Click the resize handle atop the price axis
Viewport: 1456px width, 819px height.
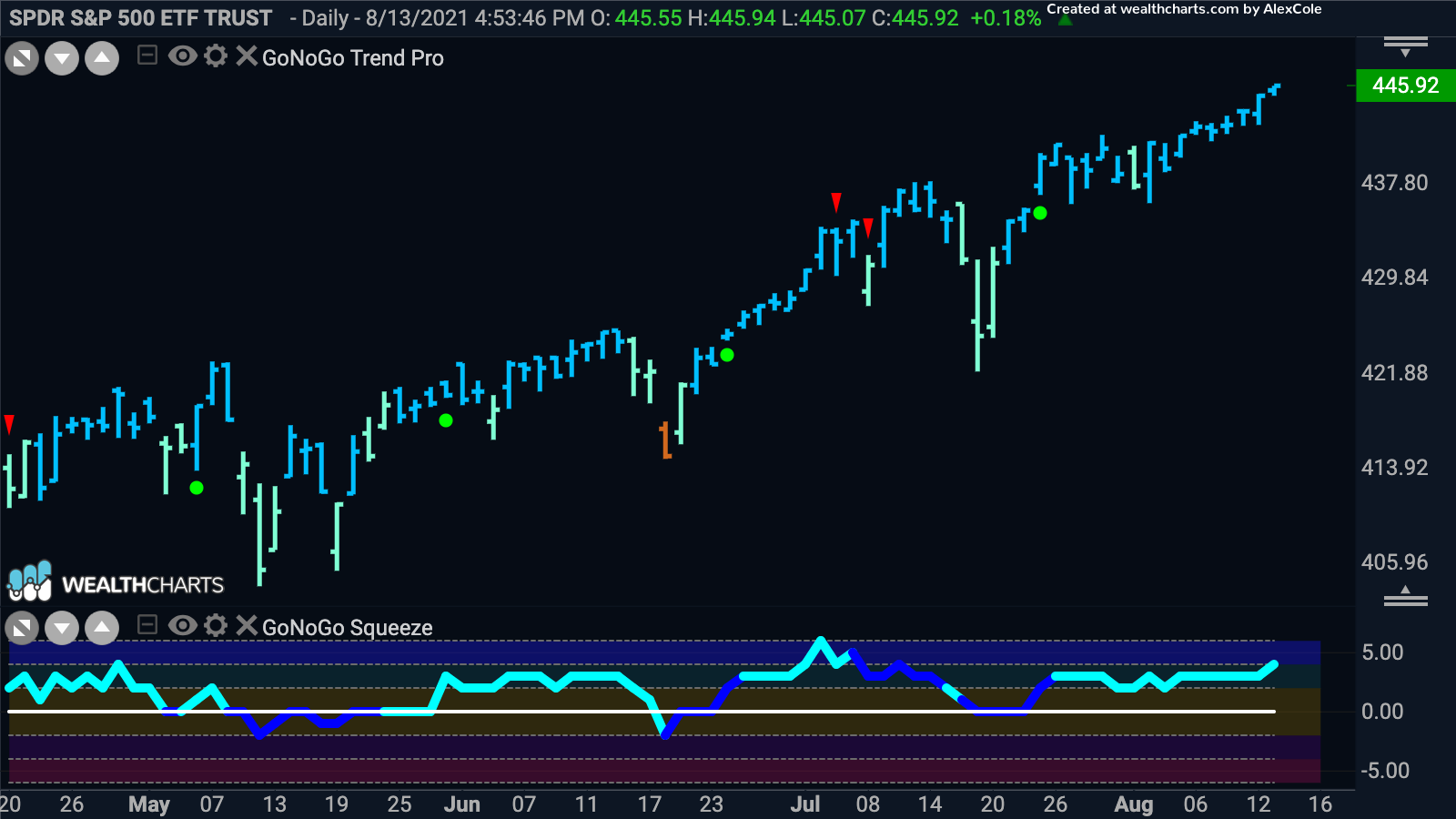click(1405, 39)
